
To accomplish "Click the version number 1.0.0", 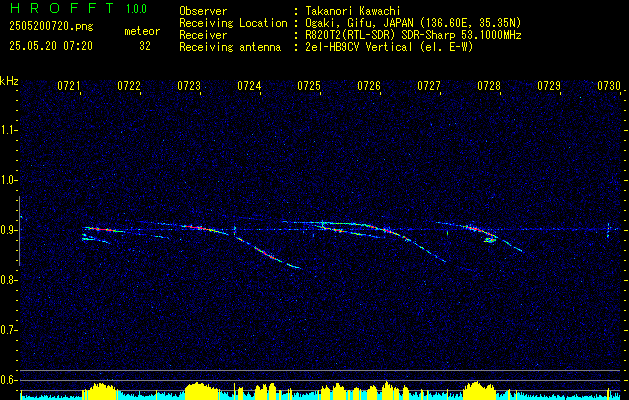I will pos(136,8).
